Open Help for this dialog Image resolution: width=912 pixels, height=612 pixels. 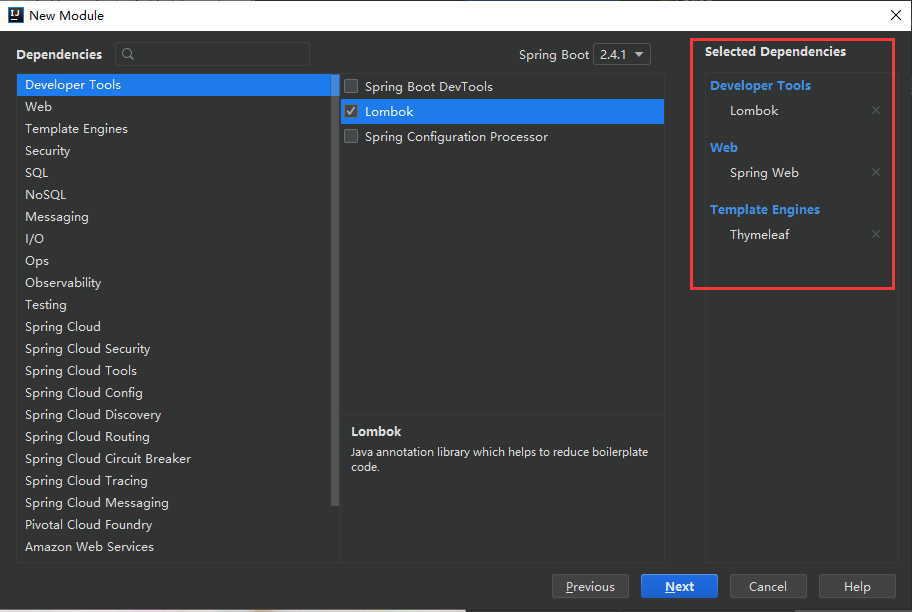[857, 586]
